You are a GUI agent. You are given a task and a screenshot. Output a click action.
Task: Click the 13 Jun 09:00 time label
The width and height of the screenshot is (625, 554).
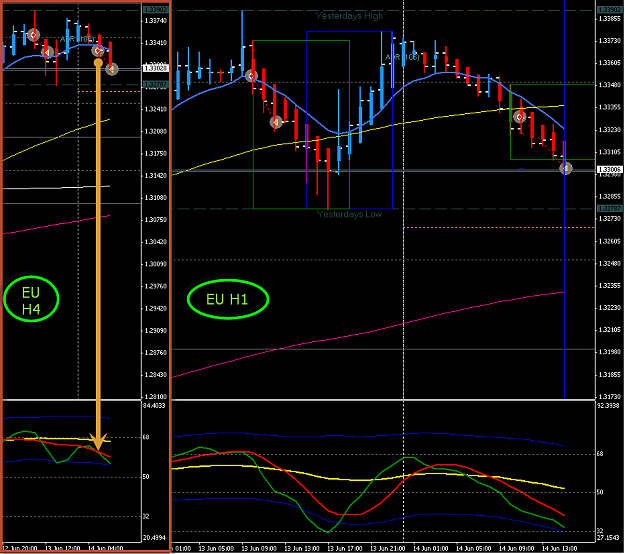[259, 549]
